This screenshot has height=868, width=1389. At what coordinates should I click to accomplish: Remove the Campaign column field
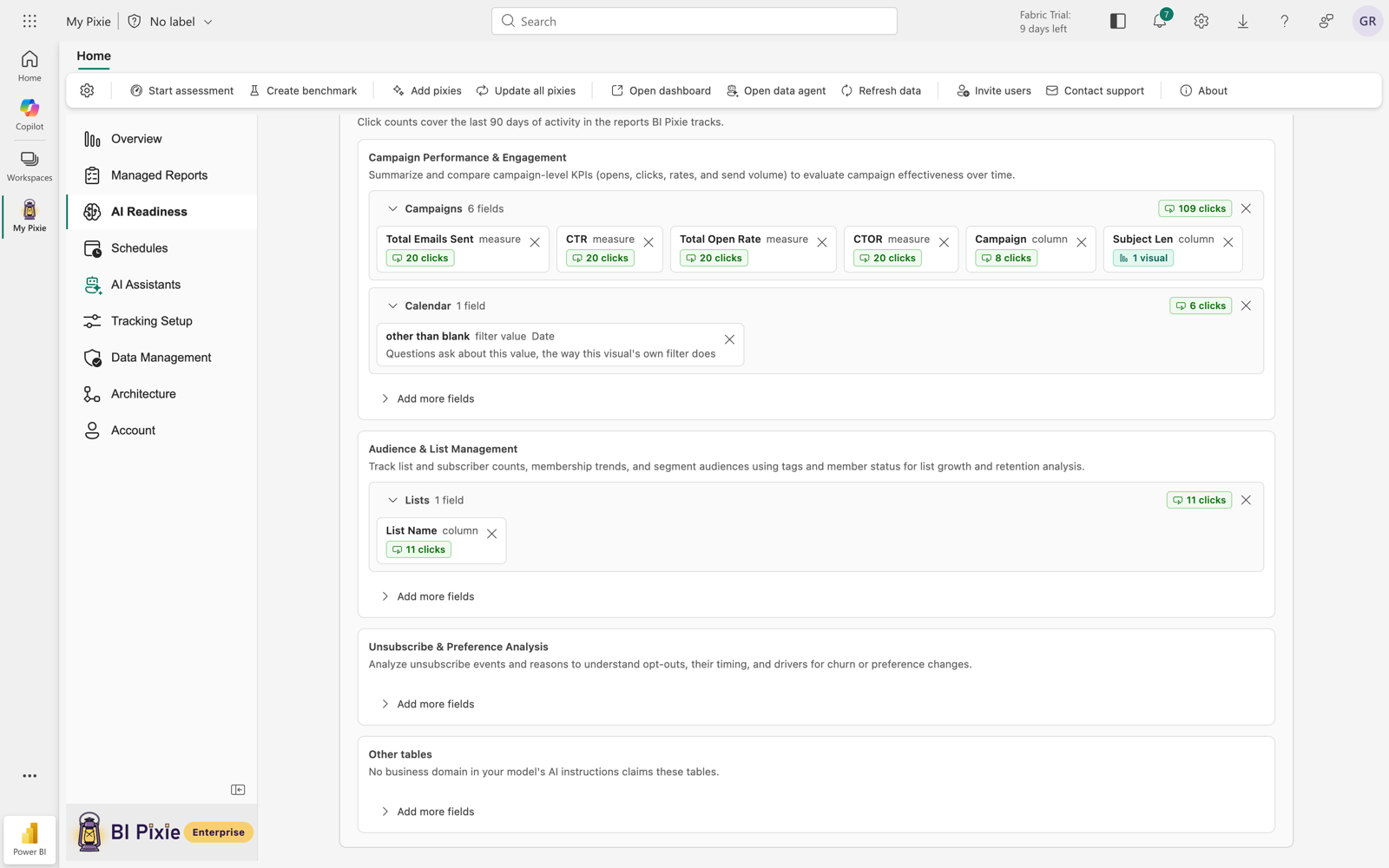click(1082, 242)
